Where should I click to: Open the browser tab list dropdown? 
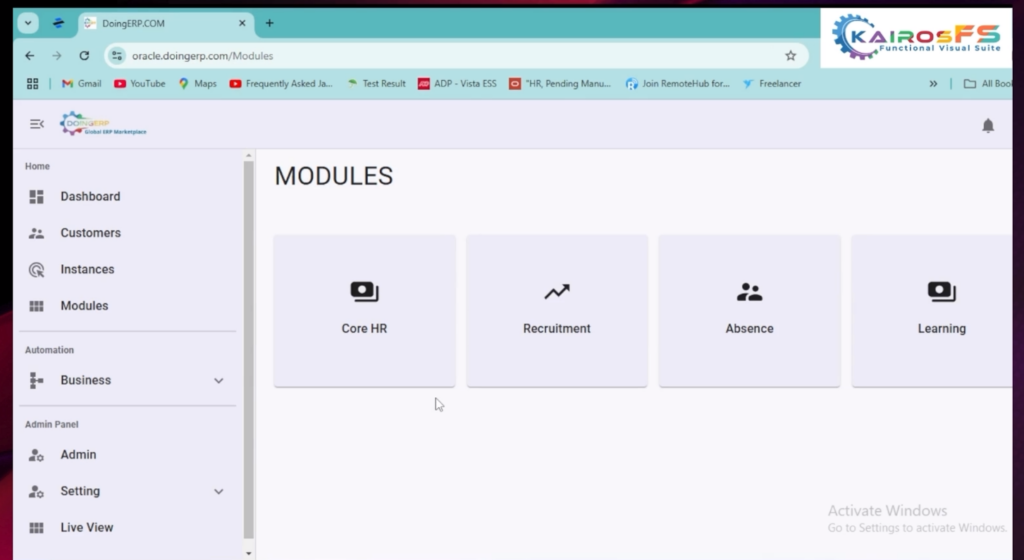pyautogui.click(x=28, y=23)
